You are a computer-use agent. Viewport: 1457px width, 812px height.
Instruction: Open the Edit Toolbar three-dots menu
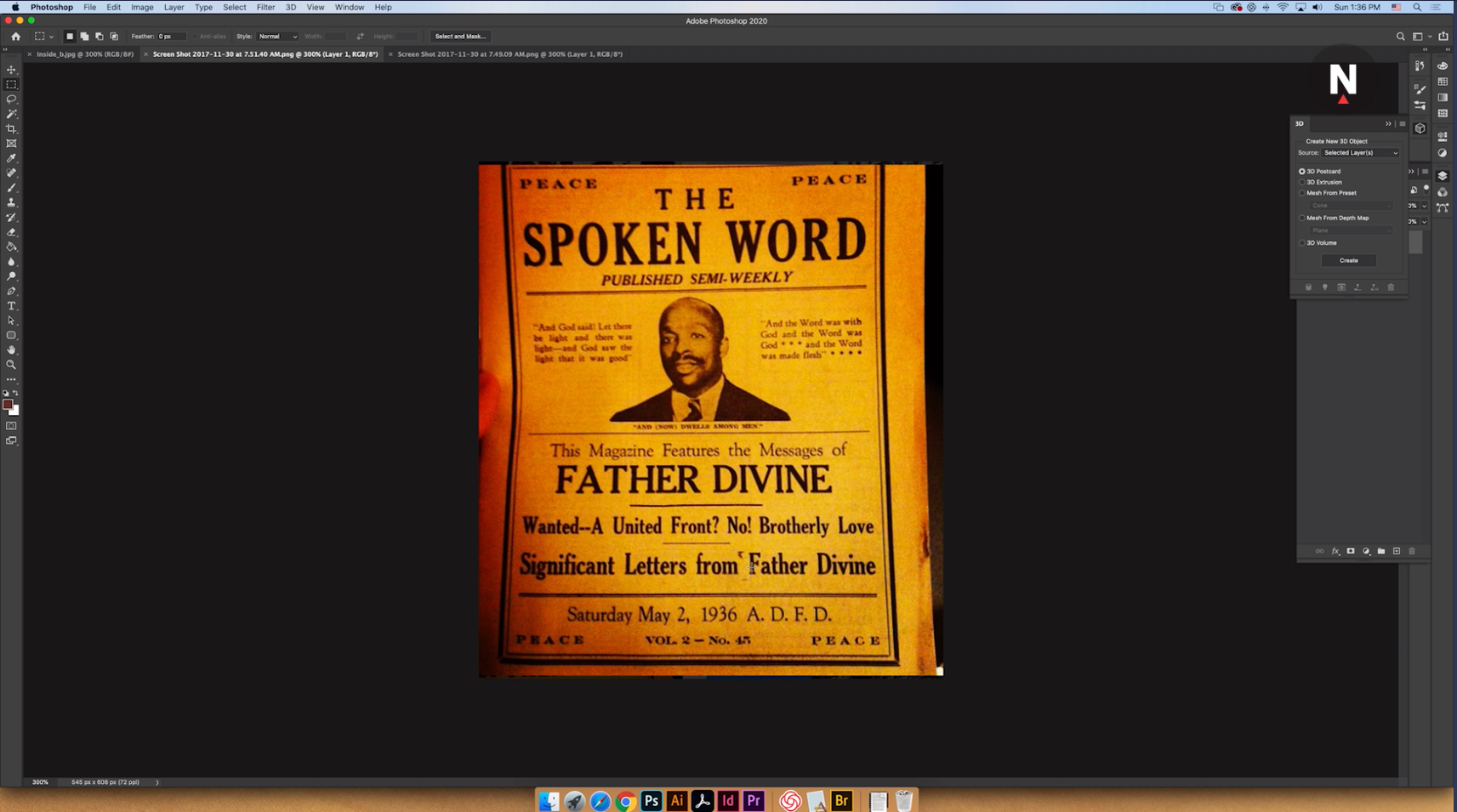click(x=11, y=379)
